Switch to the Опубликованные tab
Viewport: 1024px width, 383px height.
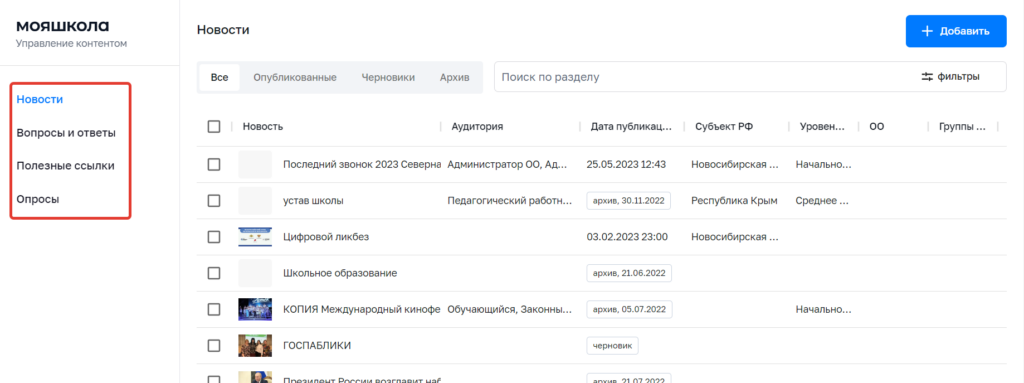[x=295, y=77]
